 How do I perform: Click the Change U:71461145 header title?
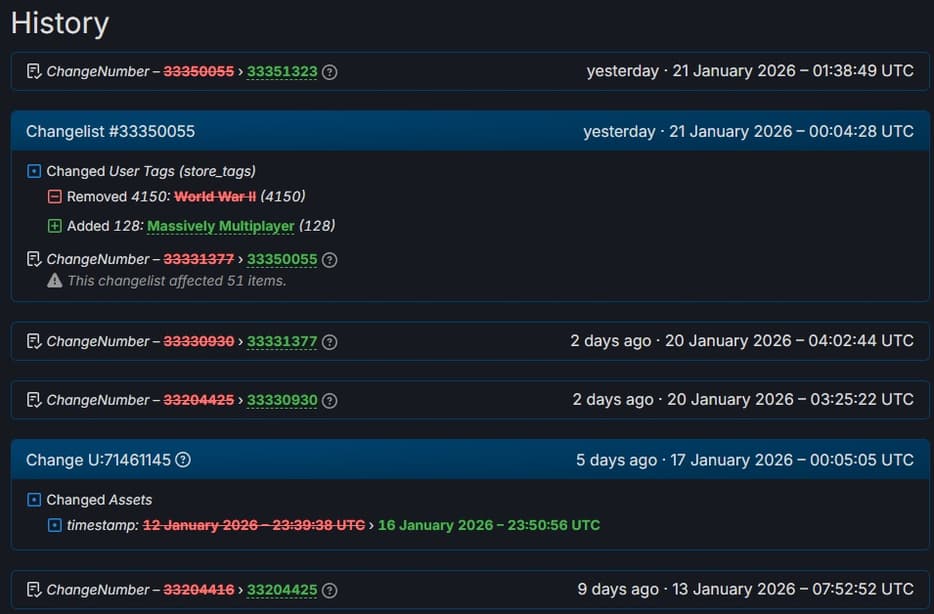tap(98, 460)
